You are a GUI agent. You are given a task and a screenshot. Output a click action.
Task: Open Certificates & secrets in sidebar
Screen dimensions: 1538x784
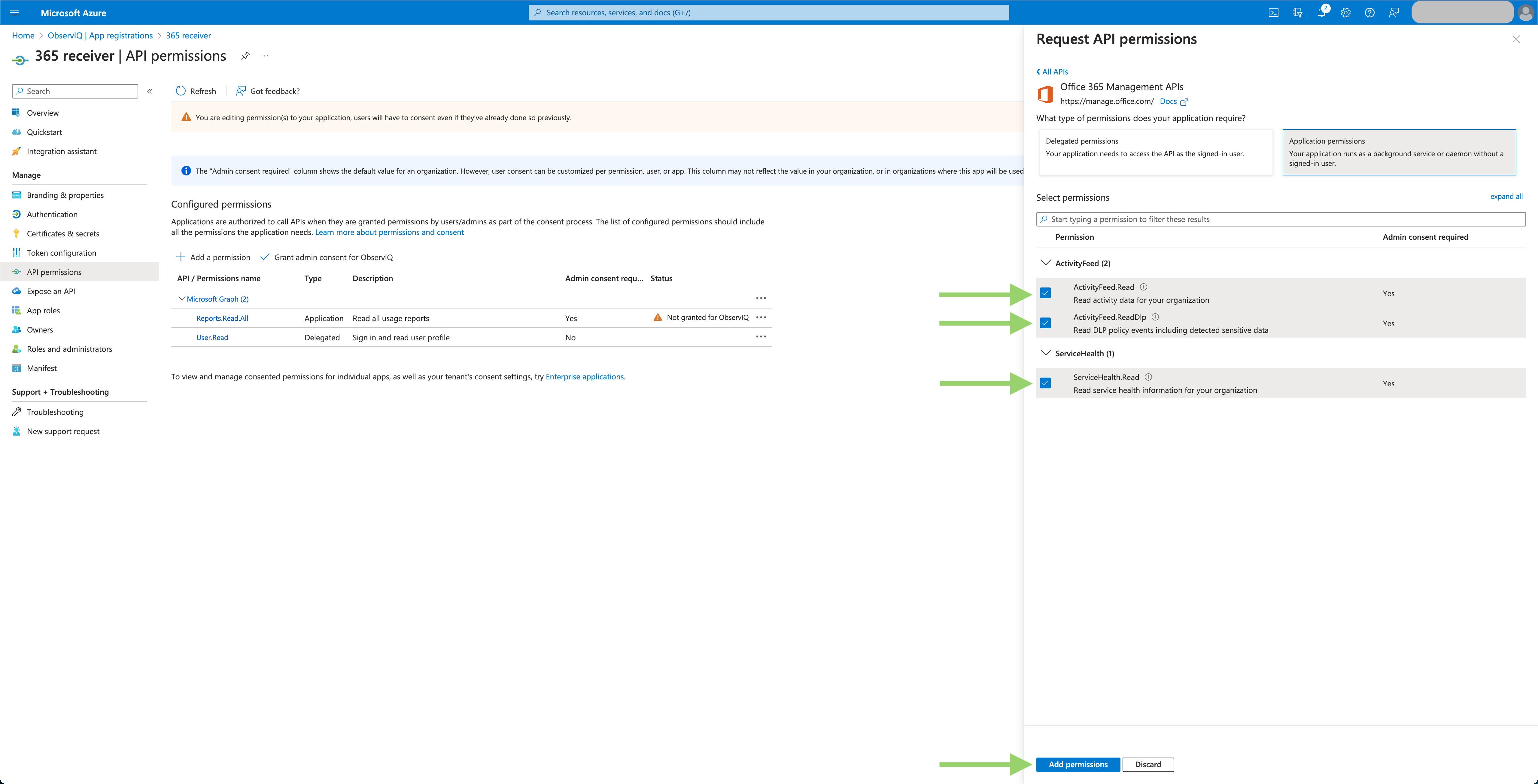(63, 233)
